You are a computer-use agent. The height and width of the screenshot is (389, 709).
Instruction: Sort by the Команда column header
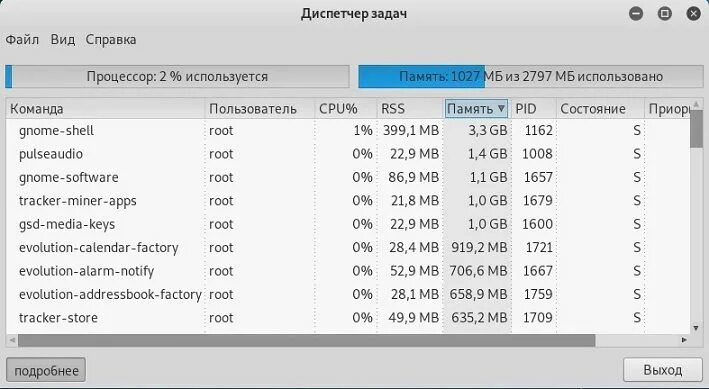(x=105, y=109)
